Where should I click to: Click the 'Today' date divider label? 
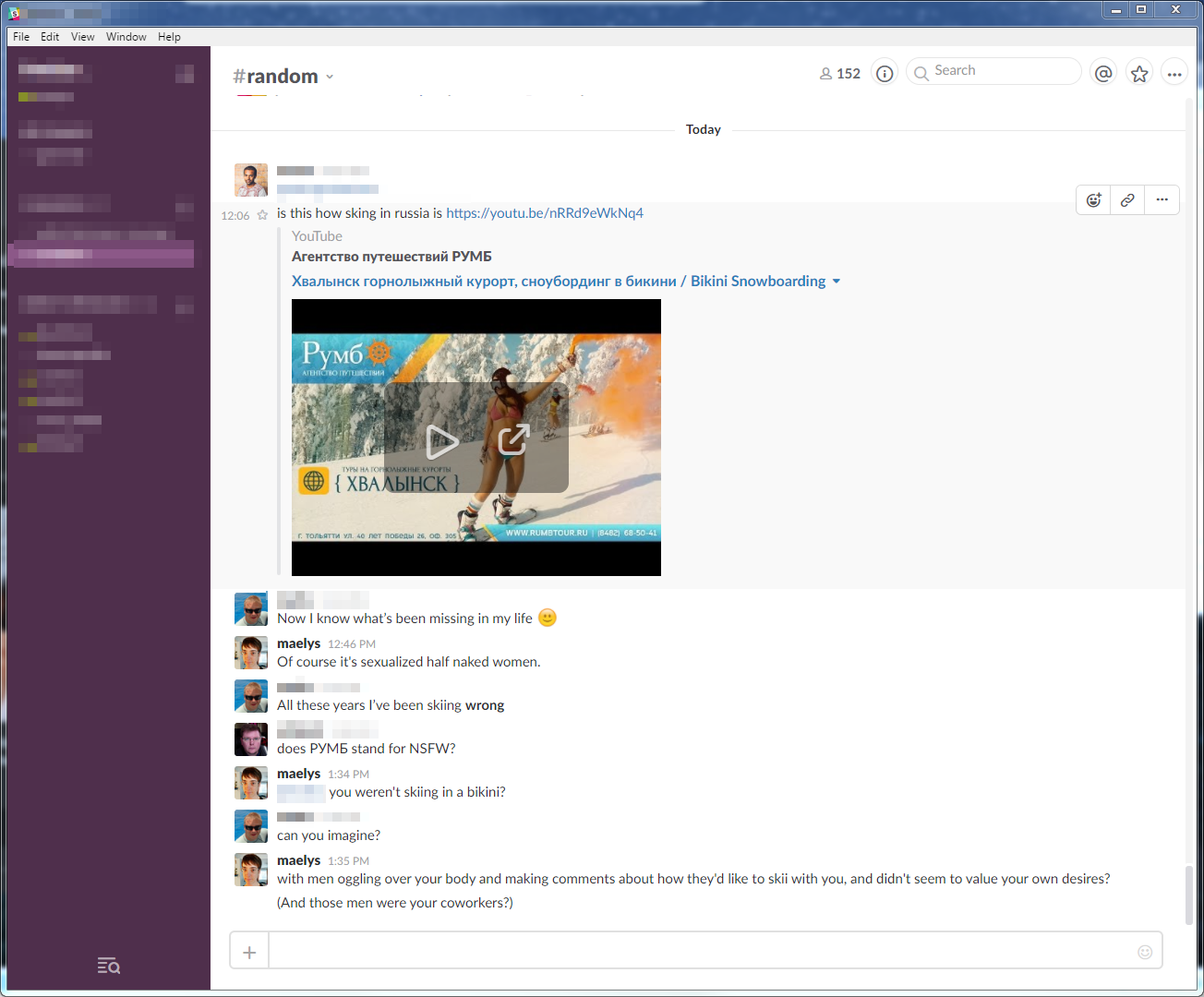click(x=704, y=129)
